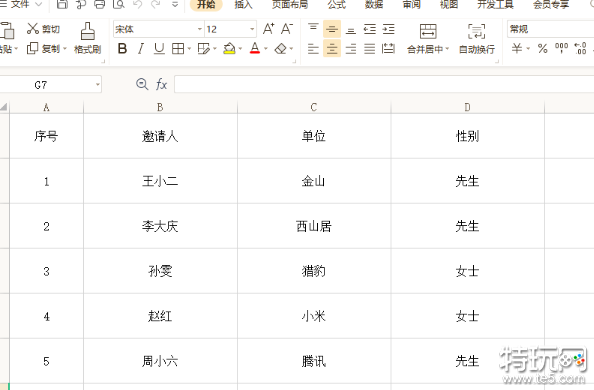This screenshot has width=594, height=390.
Task: Click the increase decimal places icon
Action: (580, 49)
